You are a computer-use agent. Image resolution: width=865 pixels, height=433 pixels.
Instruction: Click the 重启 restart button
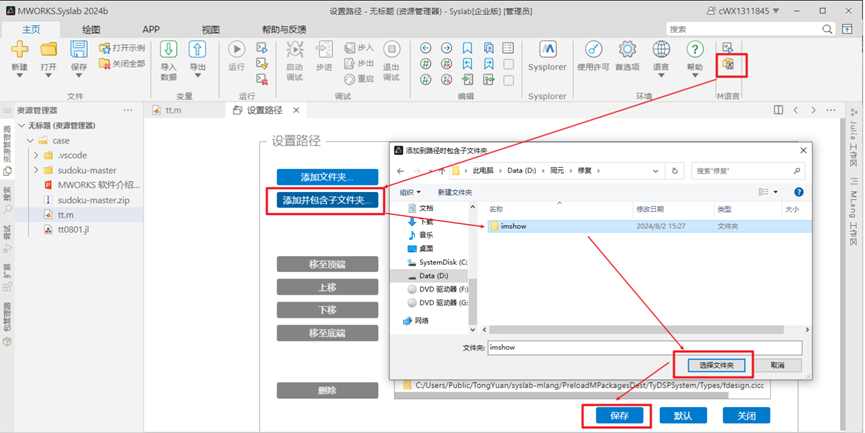point(359,79)
